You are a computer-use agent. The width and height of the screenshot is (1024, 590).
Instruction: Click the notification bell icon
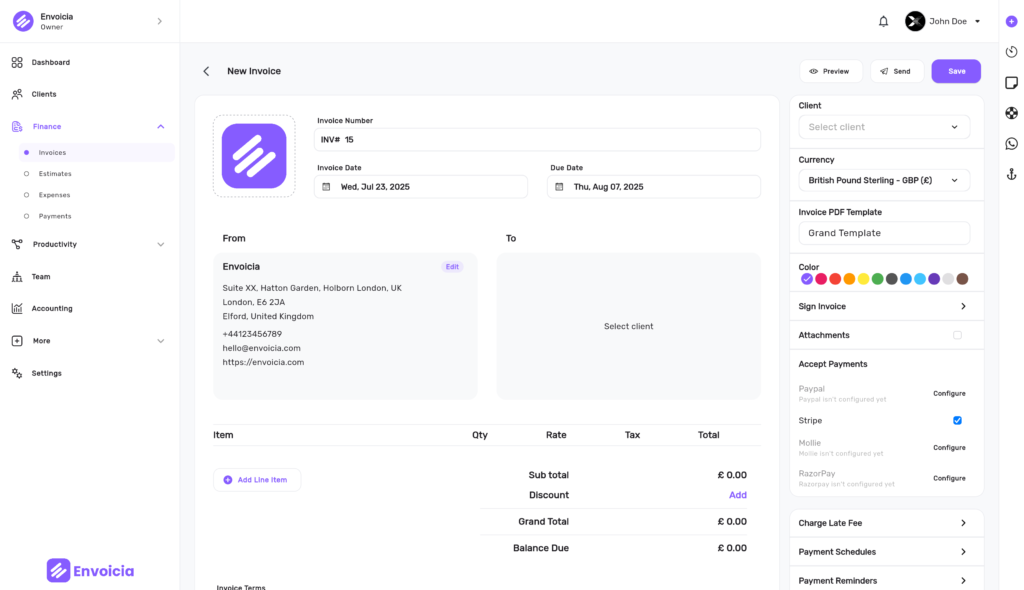883,22
